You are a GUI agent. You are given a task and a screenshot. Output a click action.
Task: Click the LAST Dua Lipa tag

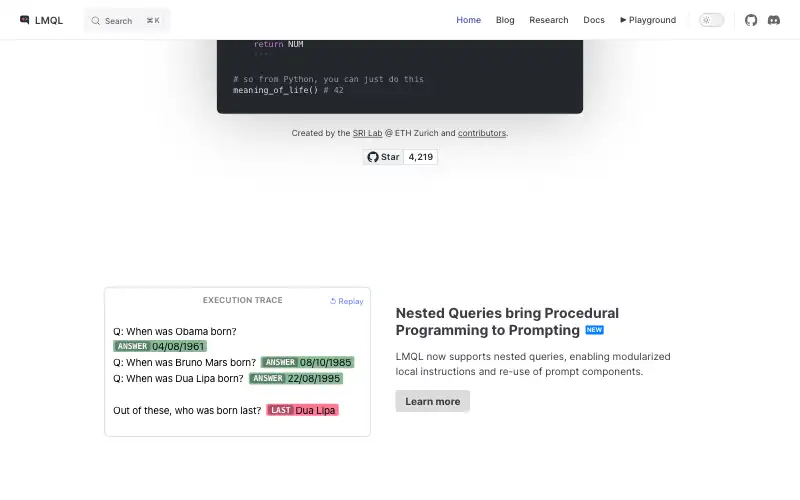[x=302, y=410]
